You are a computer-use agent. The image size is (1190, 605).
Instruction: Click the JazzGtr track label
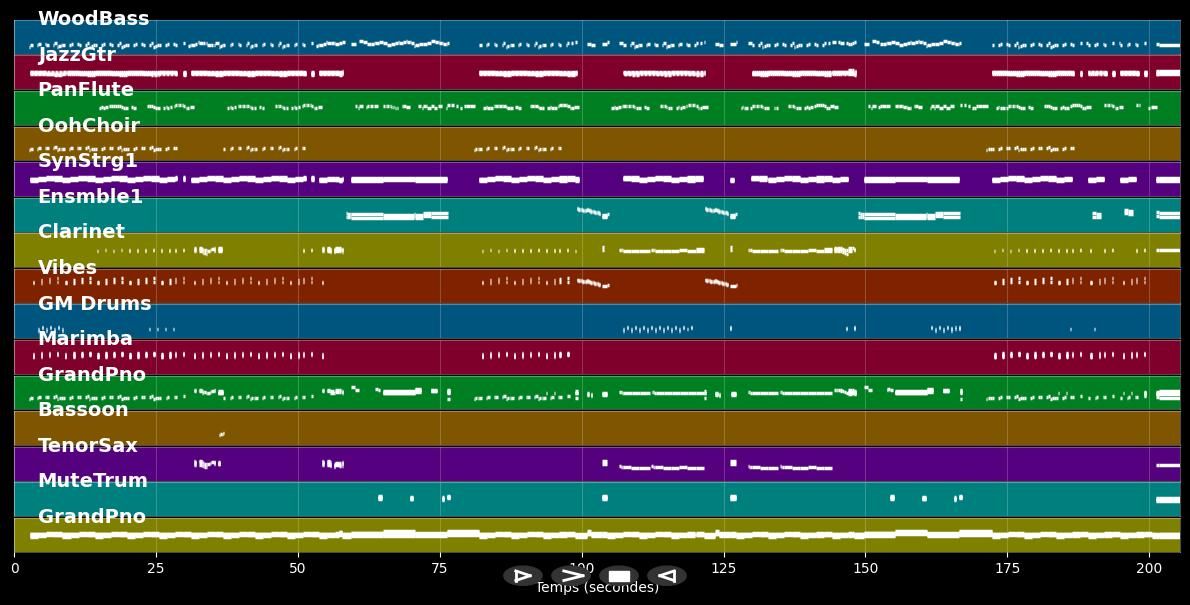[77, 55]
